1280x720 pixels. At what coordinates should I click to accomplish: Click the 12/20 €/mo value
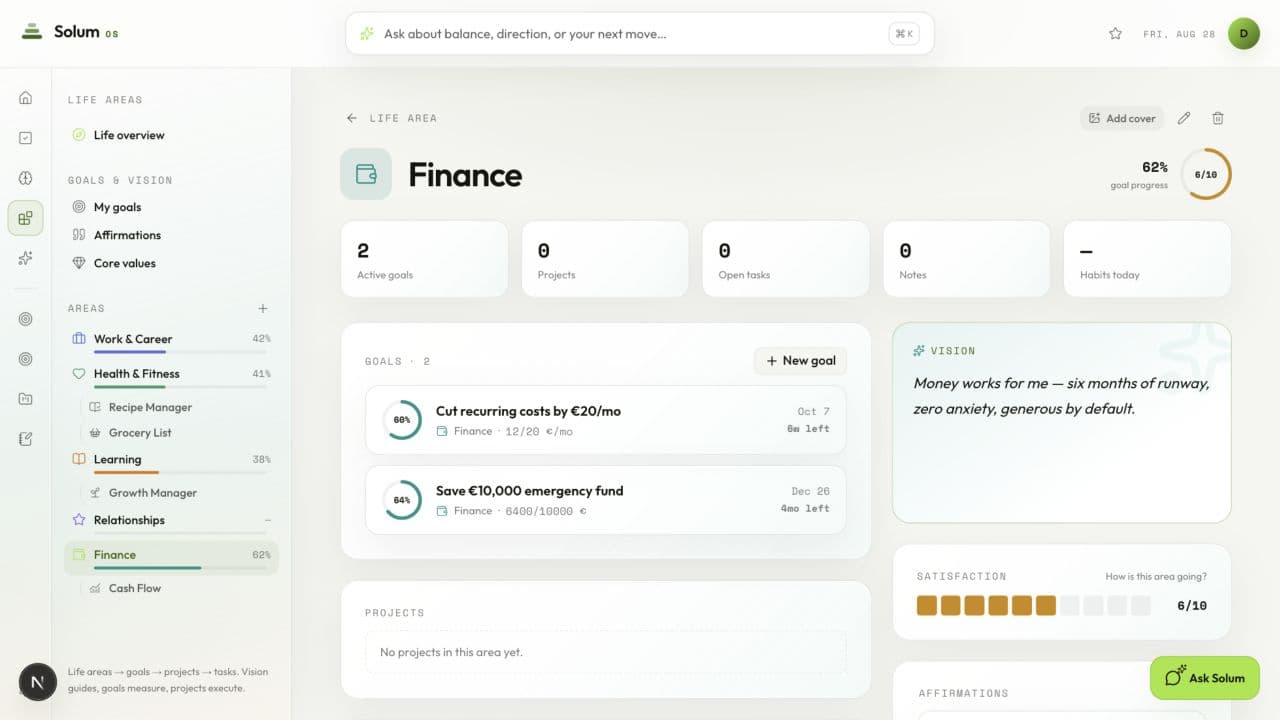(539, 432)
